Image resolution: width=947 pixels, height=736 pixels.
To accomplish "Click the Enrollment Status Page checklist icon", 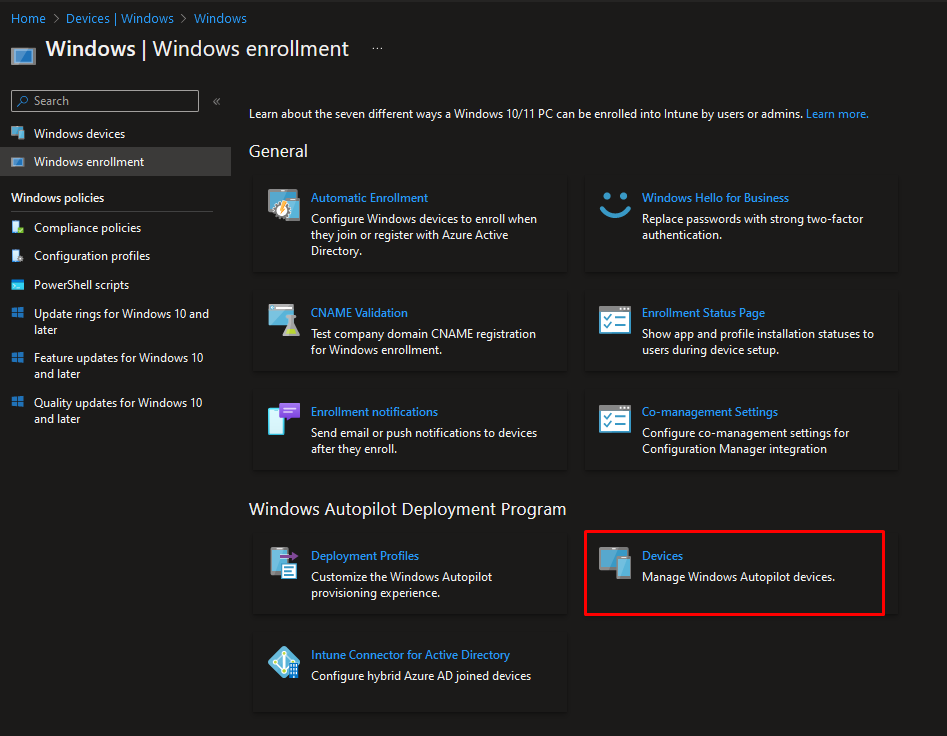I will coord(615,320).
